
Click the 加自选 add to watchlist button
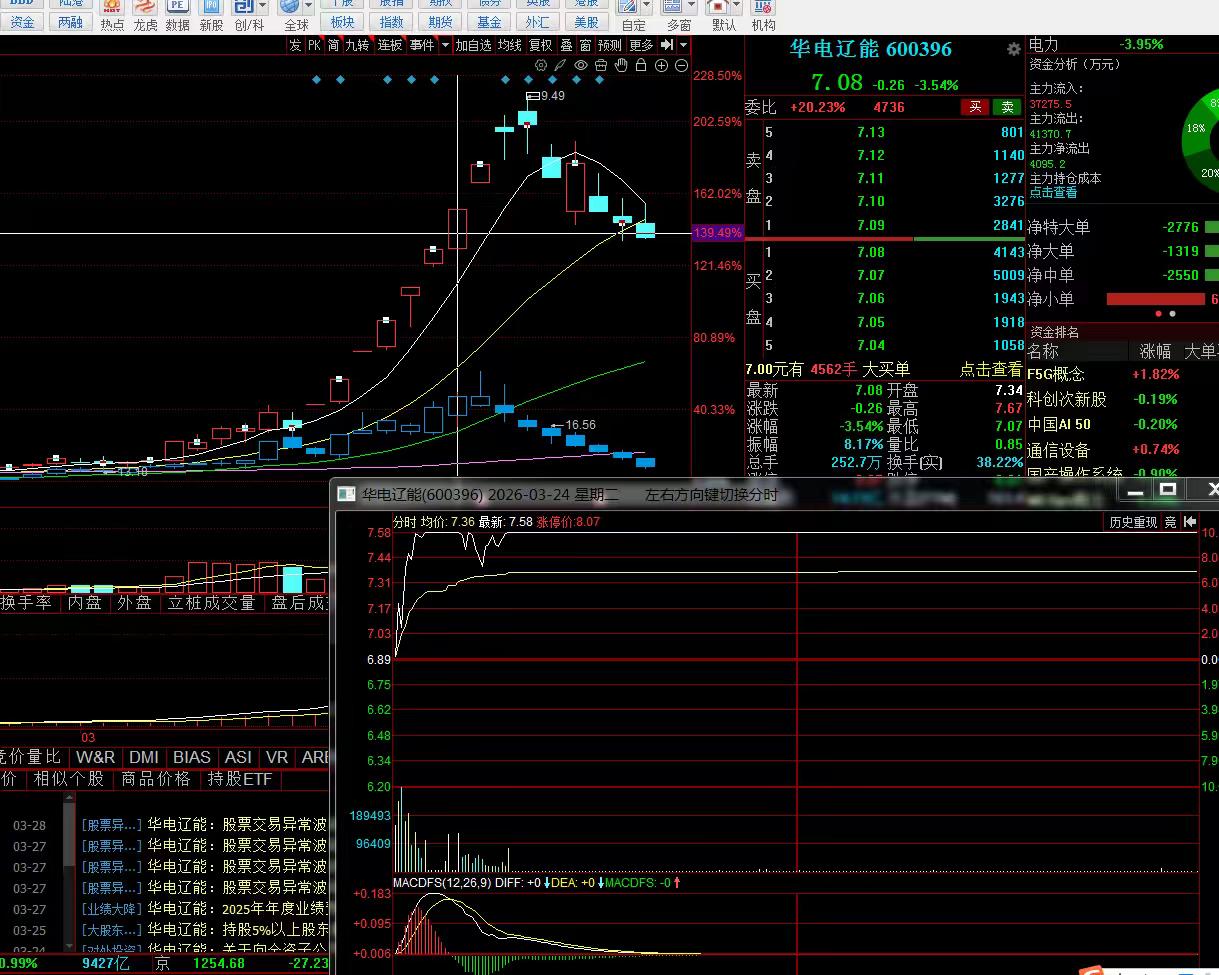pyautogui.click(x=473, y=45)
